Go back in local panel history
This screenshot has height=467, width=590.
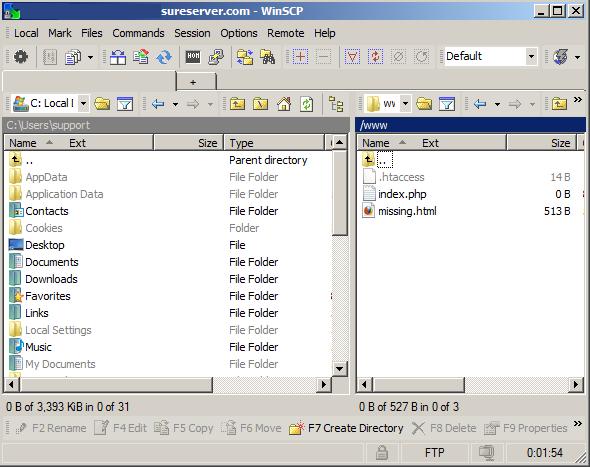[158, 103]
